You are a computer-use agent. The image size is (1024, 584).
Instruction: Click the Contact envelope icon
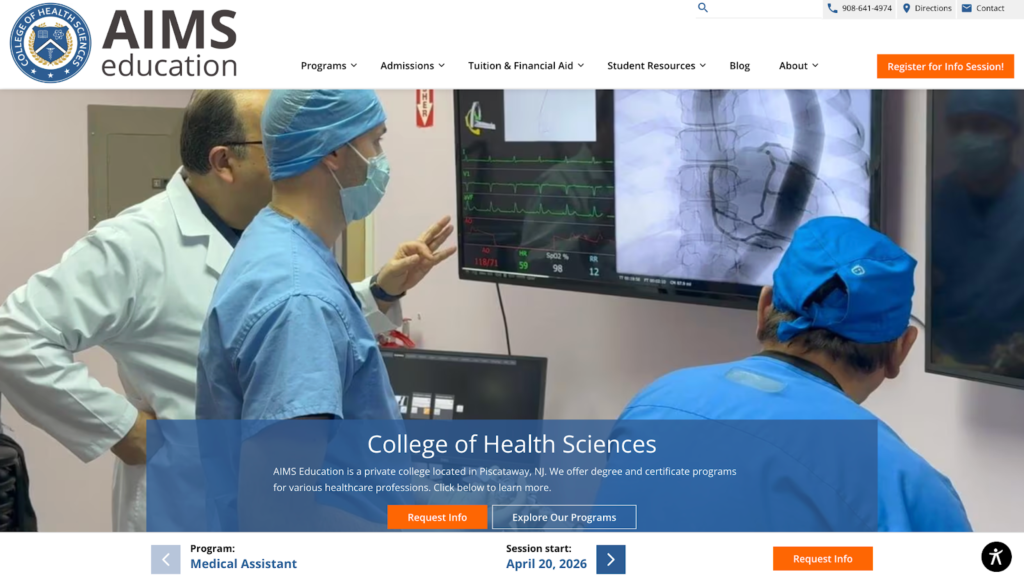(966, 8)
